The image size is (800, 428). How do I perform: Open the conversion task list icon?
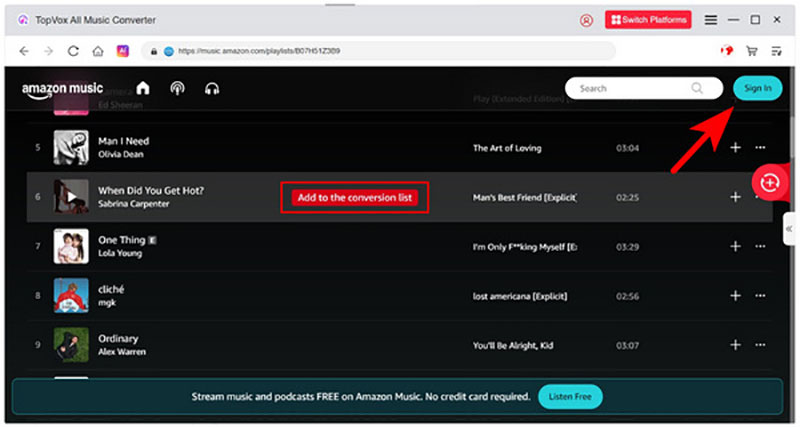tap(777, 51)
